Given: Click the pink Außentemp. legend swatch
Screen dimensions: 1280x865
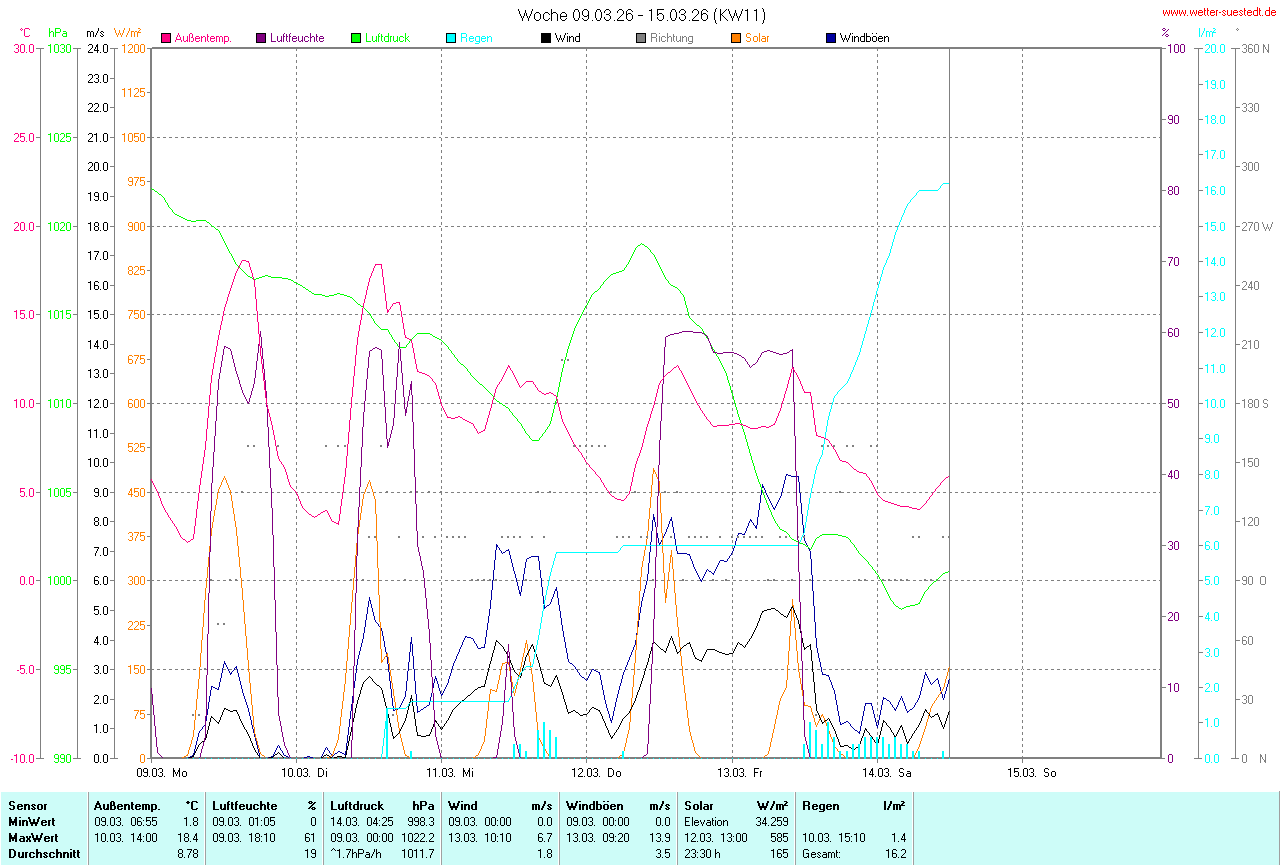Looking at the screenshot, I should point(166,38).
